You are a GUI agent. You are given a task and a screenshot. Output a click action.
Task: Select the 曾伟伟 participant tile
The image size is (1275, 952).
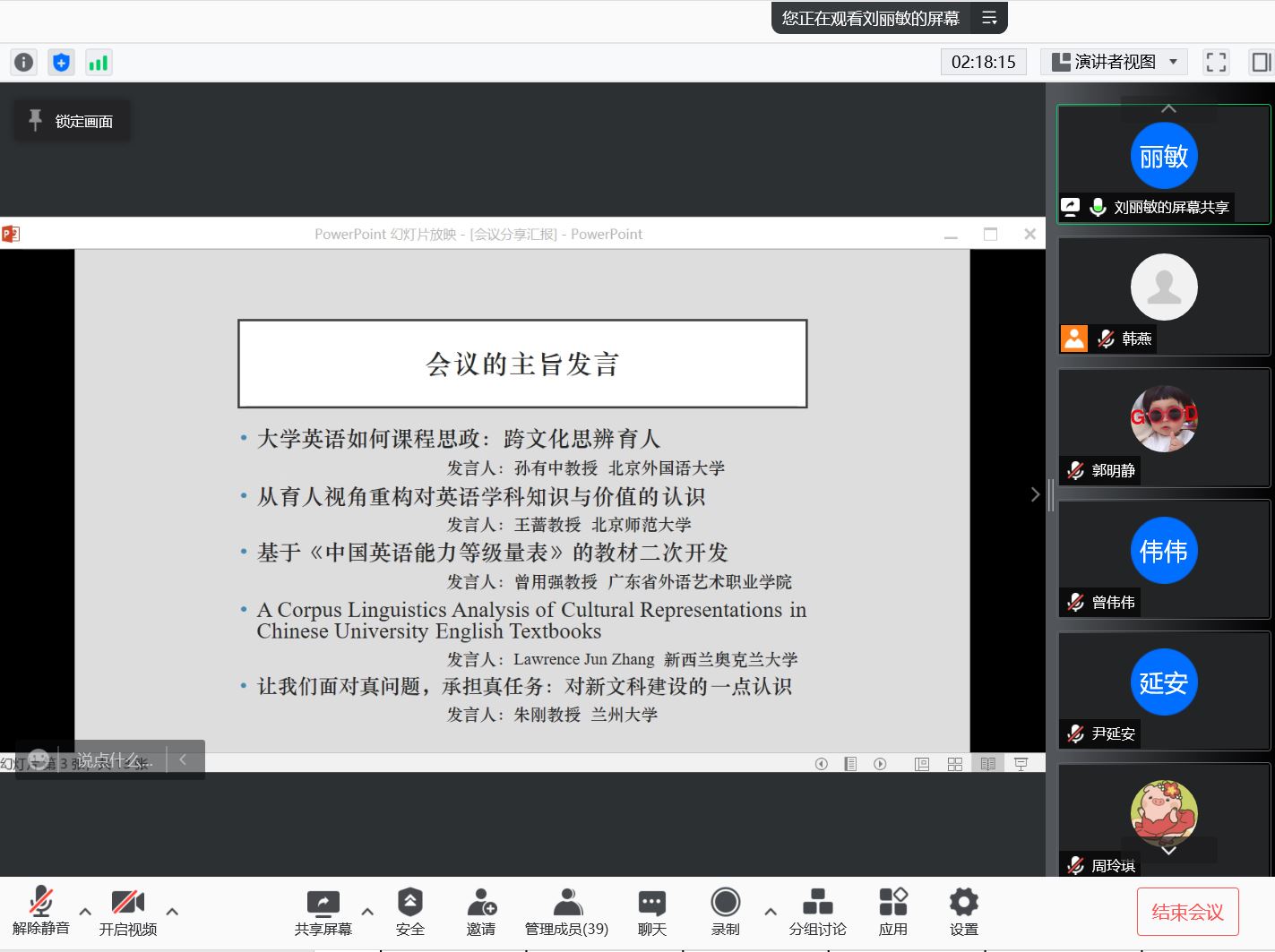(1164, 559)
